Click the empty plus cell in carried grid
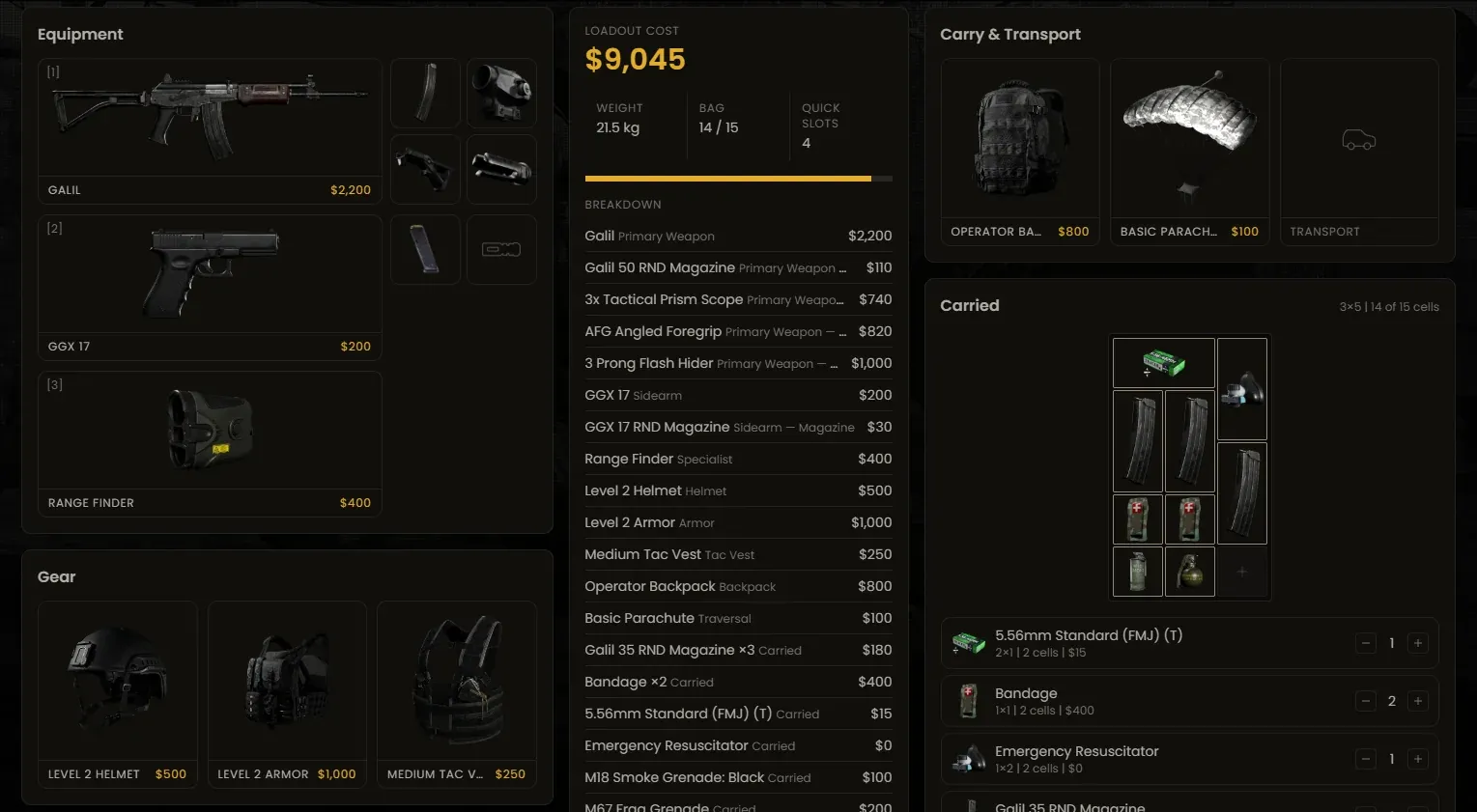Screen dimensions: 1477x812 pyautogui.click(x=1242, y=572)
